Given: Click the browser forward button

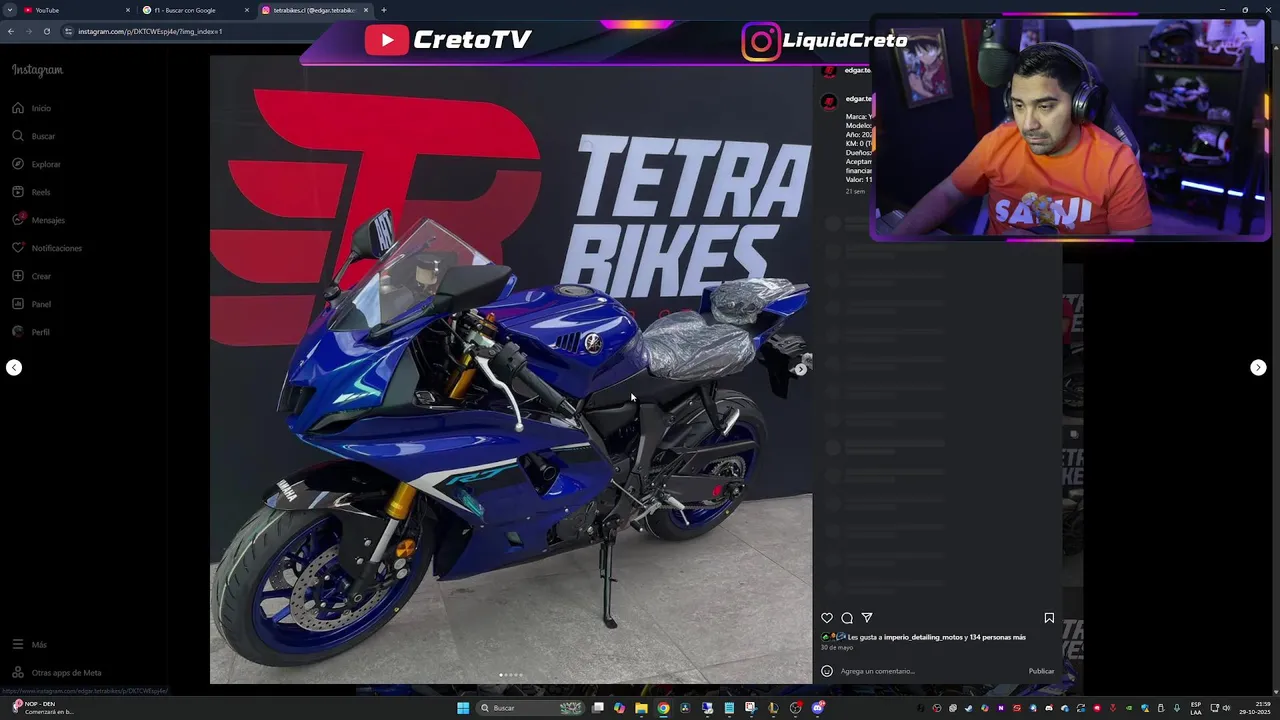Looking at the screenshot, I should coord(29,31).
